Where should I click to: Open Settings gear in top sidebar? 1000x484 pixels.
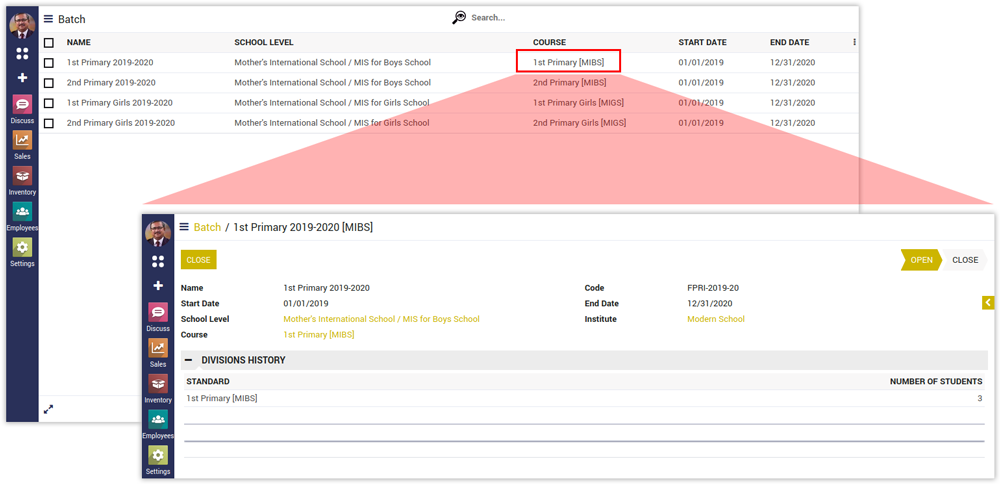[x=22, y=247]
